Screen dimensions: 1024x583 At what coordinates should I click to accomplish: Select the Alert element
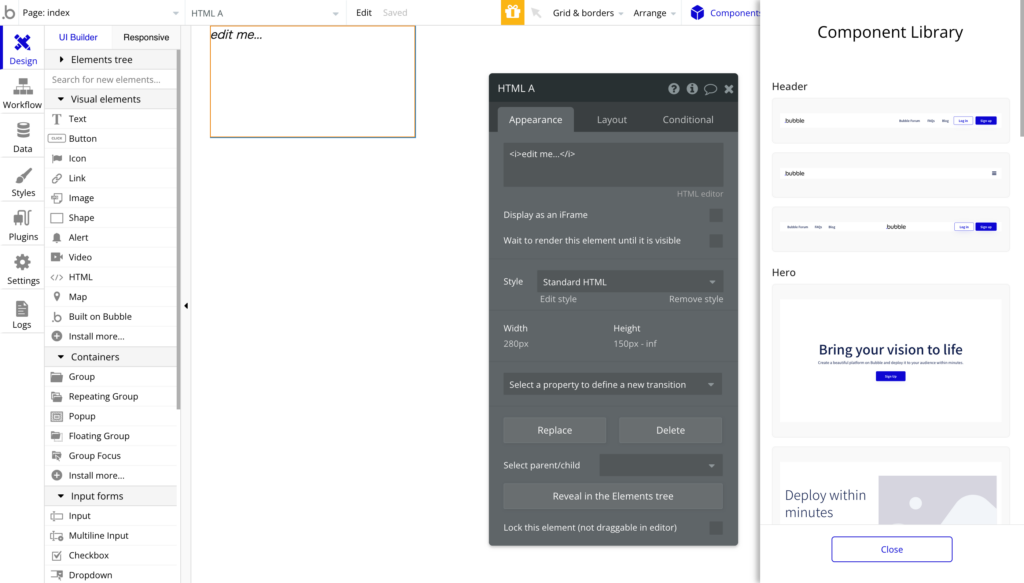112,237
